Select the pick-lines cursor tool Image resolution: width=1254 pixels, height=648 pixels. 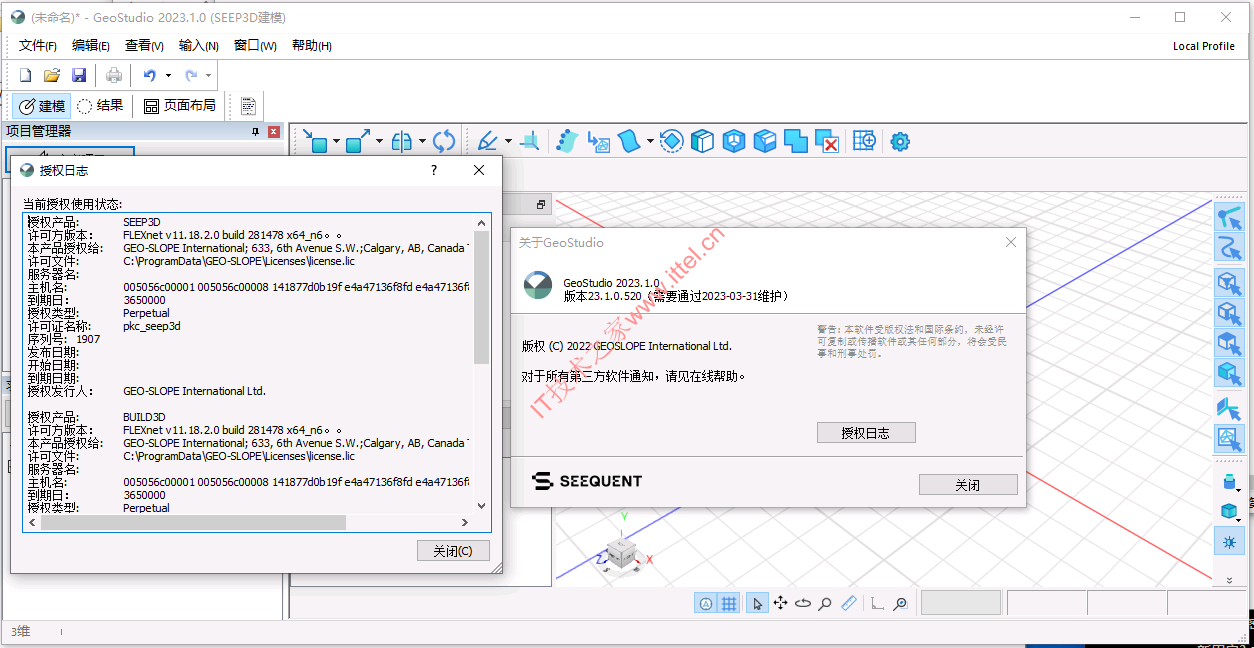point(1229,247)
